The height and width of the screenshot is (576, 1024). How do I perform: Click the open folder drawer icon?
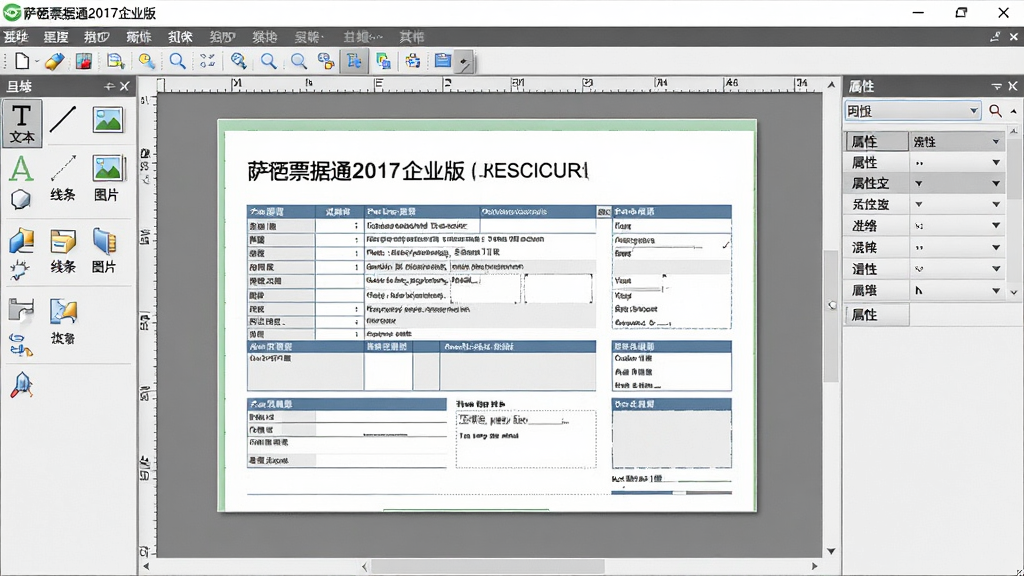(63, 242)
